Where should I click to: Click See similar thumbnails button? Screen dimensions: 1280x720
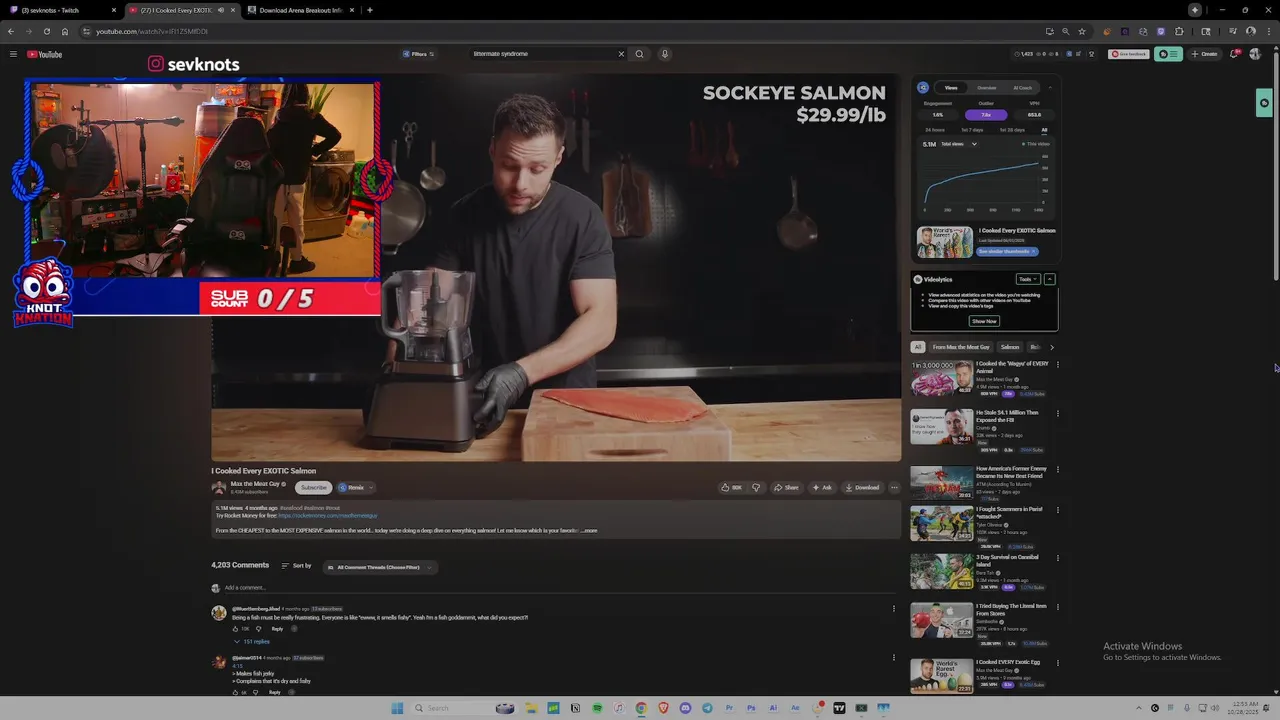[1007, 251]
